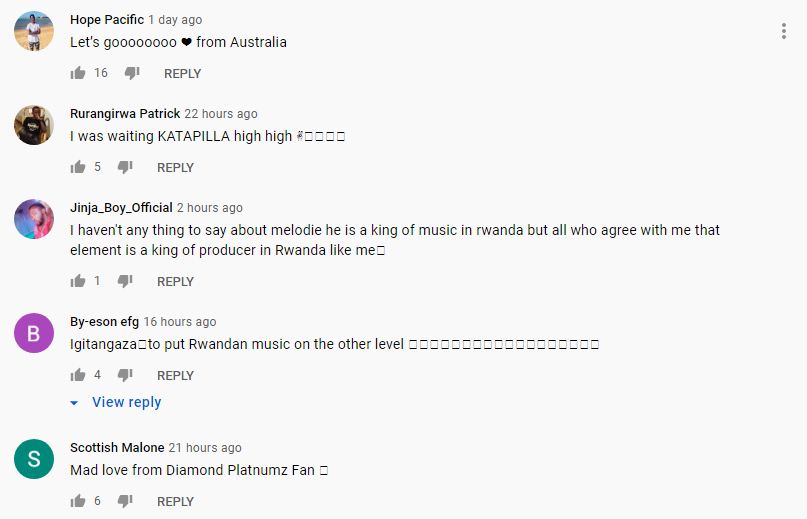Dislike By-eson efg's comment
The width and height of the screenshot is (807, 519).
125,375
